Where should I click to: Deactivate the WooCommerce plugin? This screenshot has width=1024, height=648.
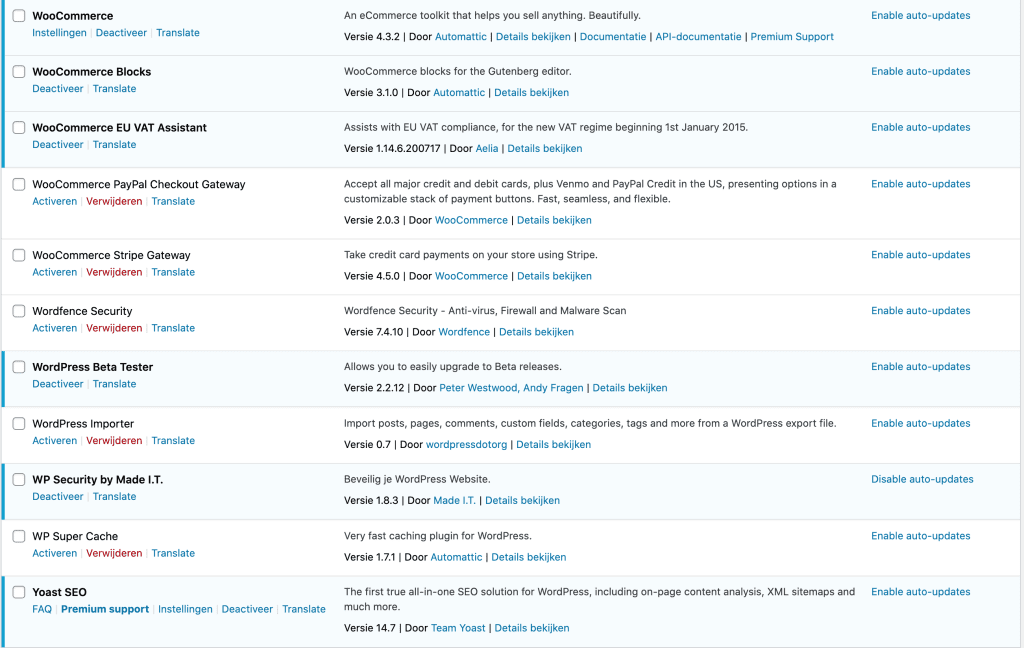coord(121,33)
